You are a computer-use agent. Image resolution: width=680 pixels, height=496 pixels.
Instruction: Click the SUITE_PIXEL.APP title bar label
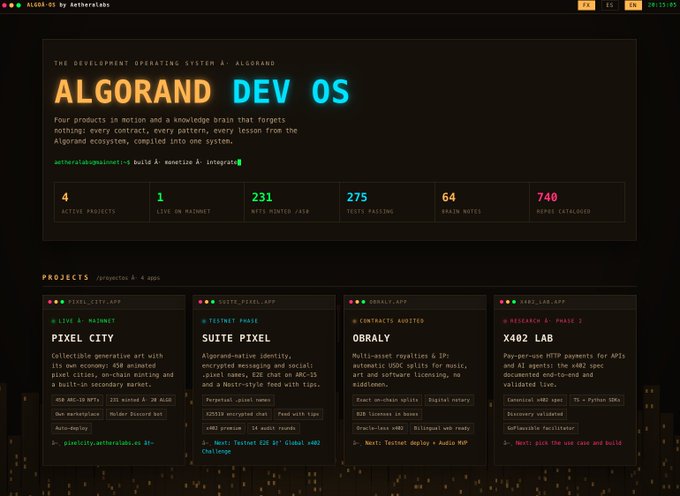tap(247, 302)
